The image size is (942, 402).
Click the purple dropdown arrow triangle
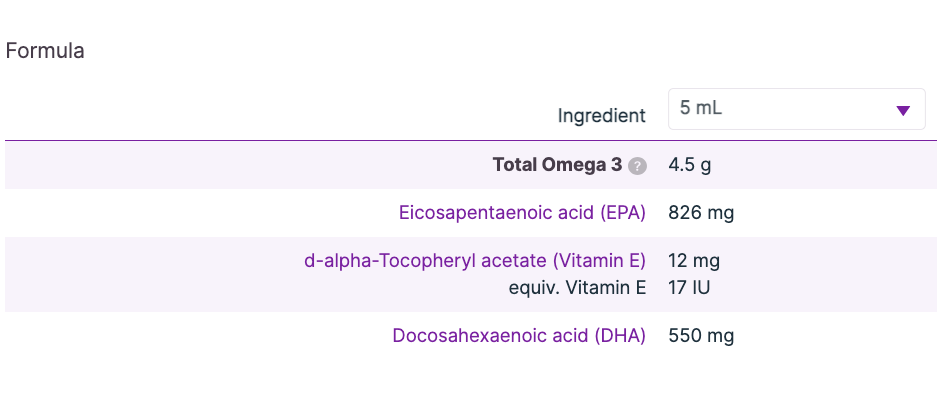click(903, 110)
